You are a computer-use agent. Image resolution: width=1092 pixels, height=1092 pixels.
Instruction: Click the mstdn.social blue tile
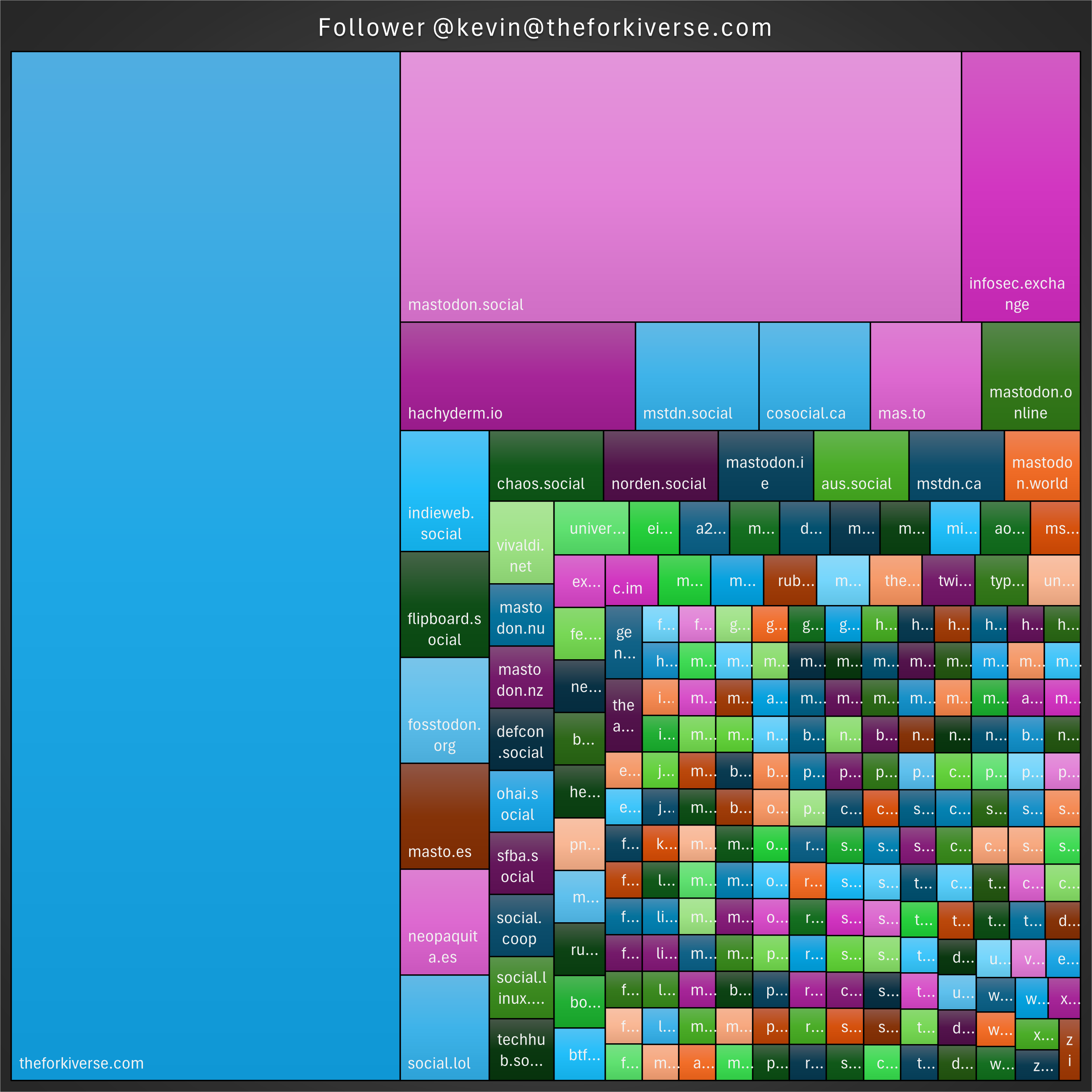tap(696, 376)
